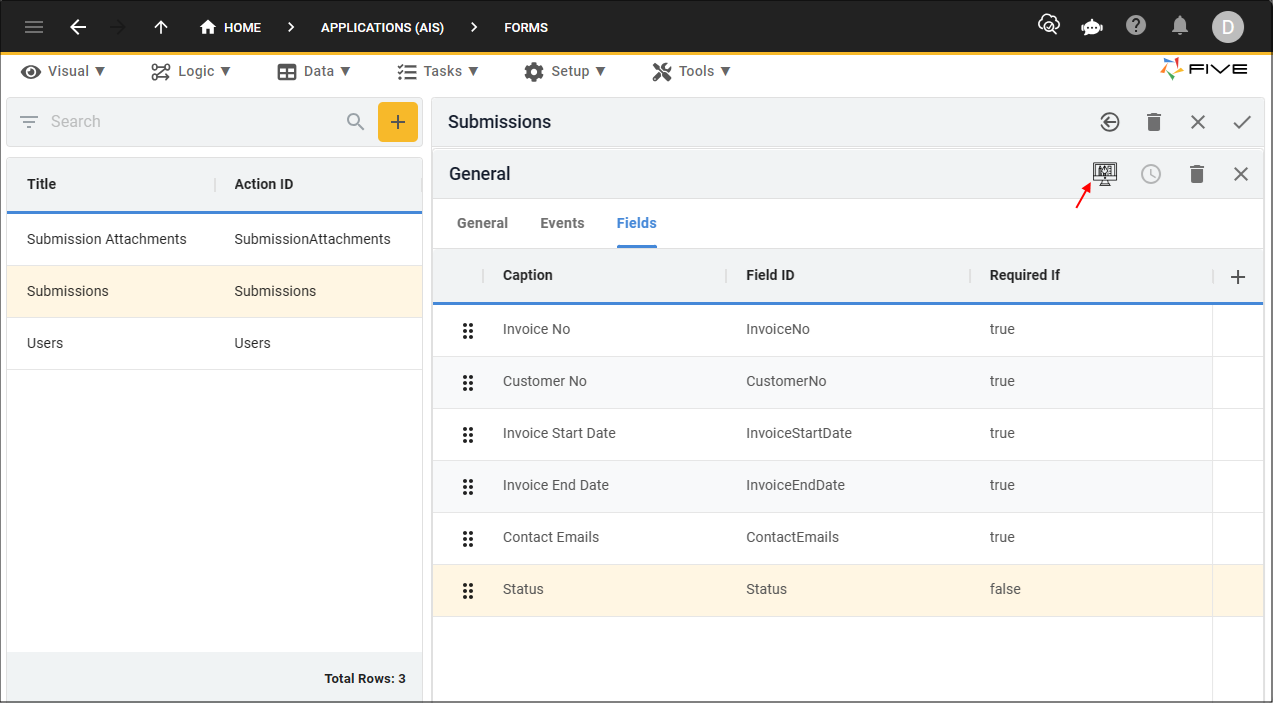Click the help question mark icon
The height and width of the screenshot is (703, 1273).
pos(1136,26)
